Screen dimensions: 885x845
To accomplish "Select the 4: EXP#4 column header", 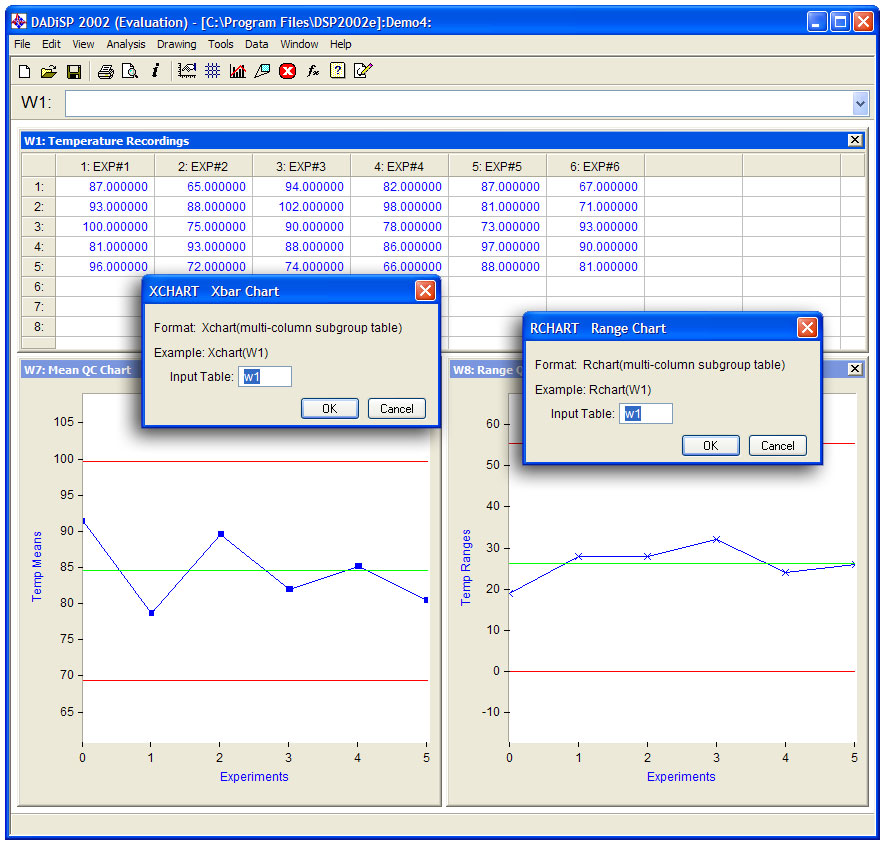I will pos(400,167).
